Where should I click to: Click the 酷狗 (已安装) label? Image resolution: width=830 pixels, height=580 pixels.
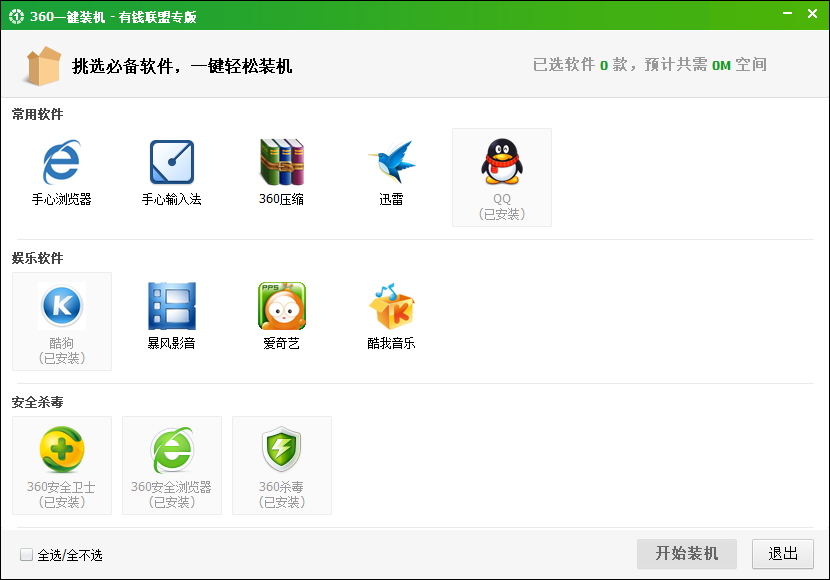[x=62, y=351]
